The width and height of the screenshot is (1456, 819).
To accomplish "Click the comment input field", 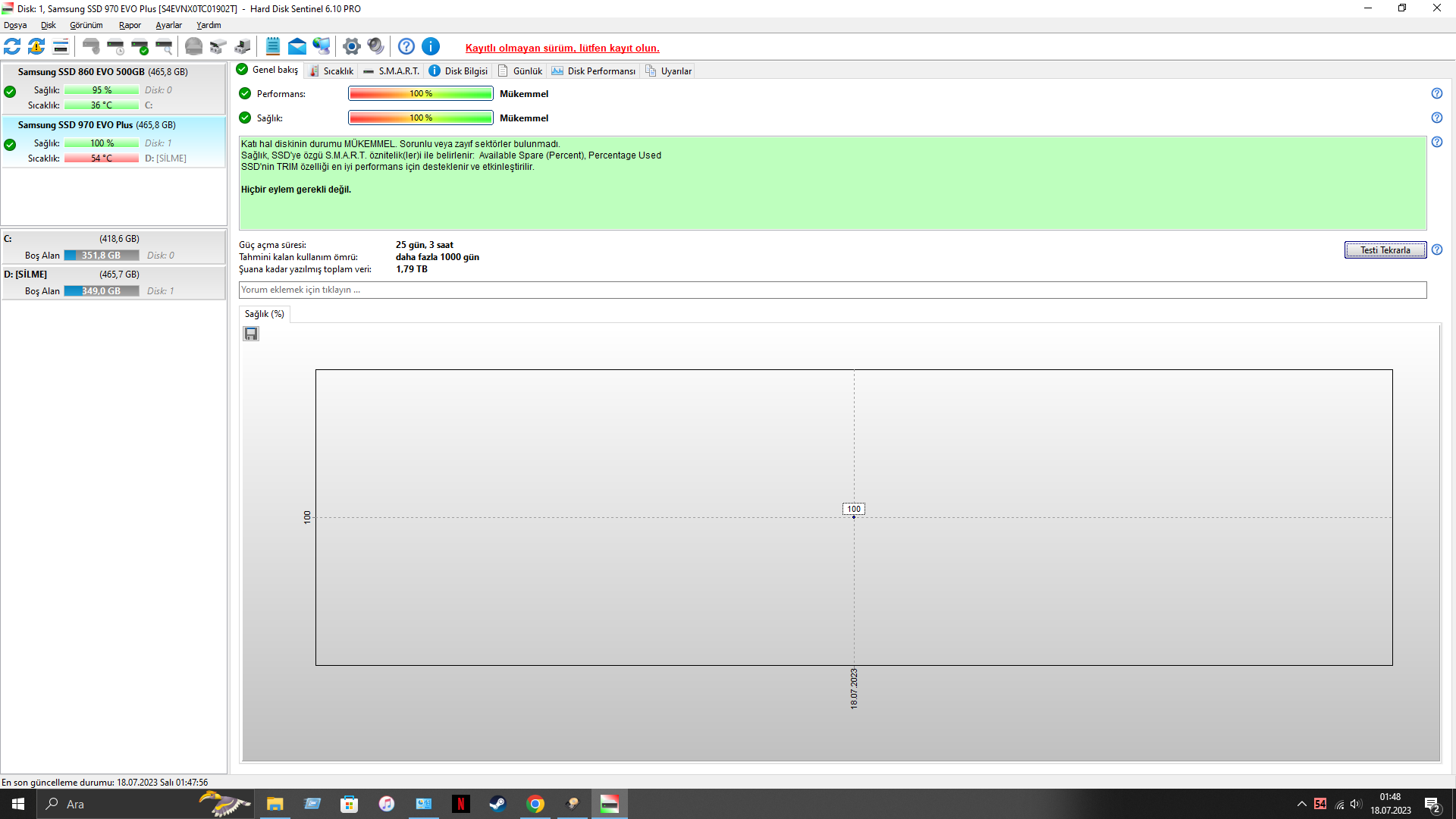I will pos(832,290).
